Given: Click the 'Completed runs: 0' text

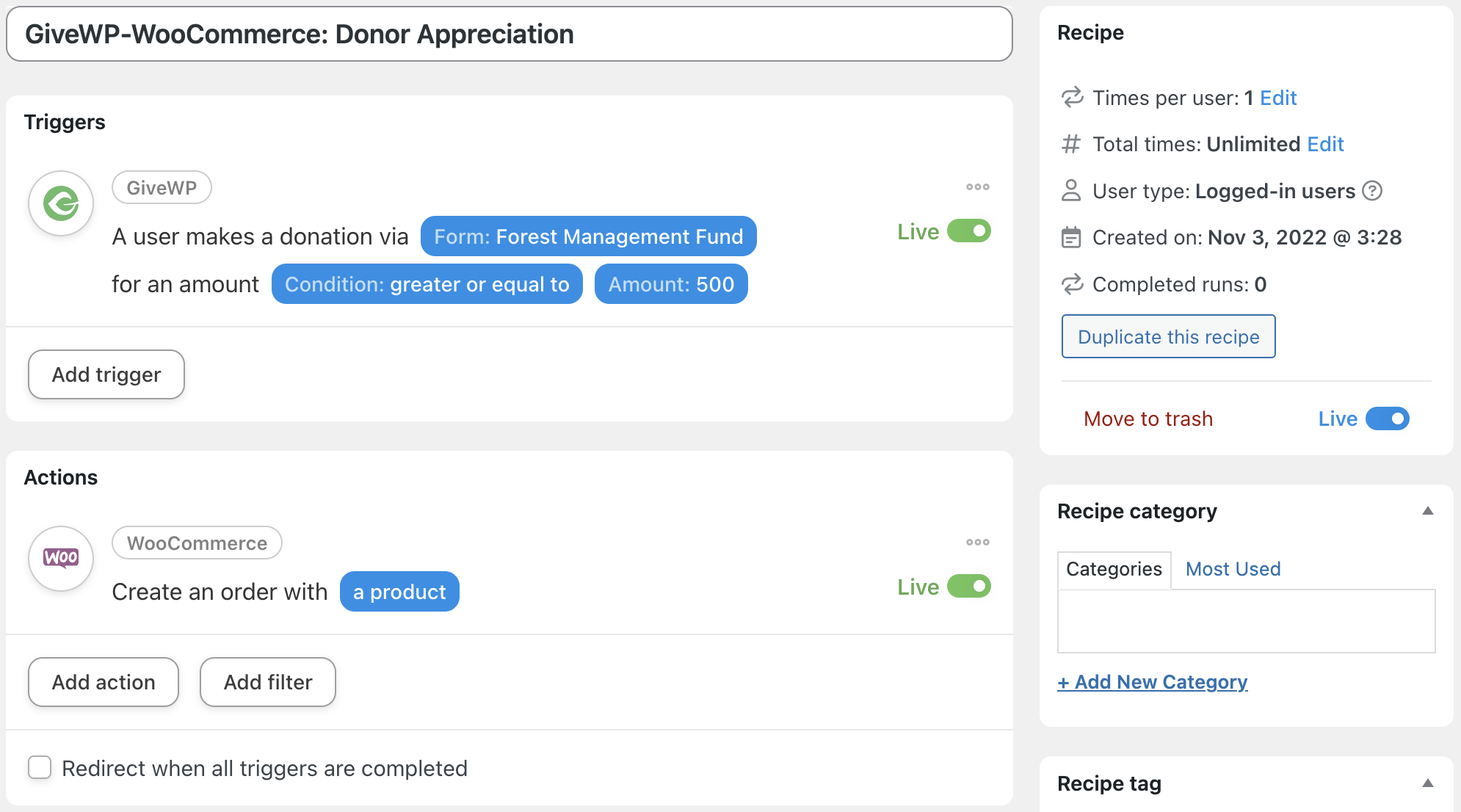Looking at the screenshot, I should [x=1180, y=284].
